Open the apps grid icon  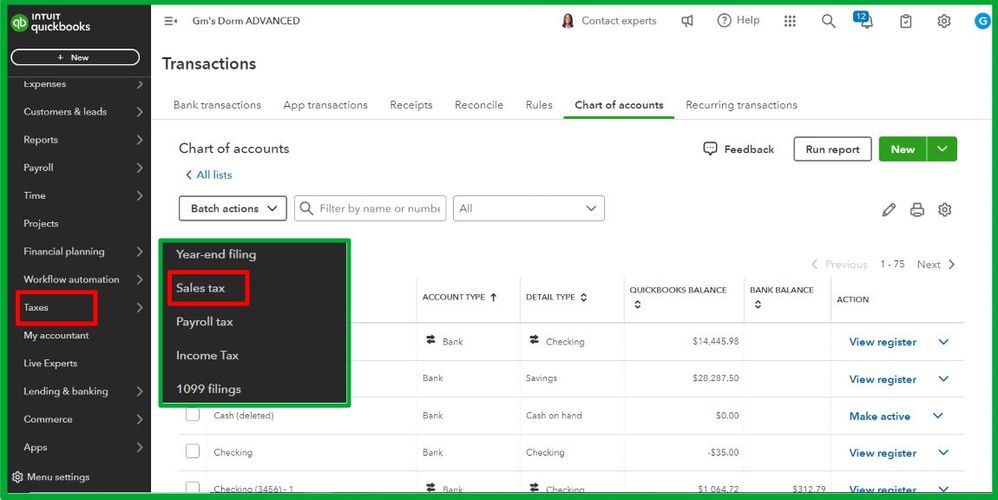790,21
